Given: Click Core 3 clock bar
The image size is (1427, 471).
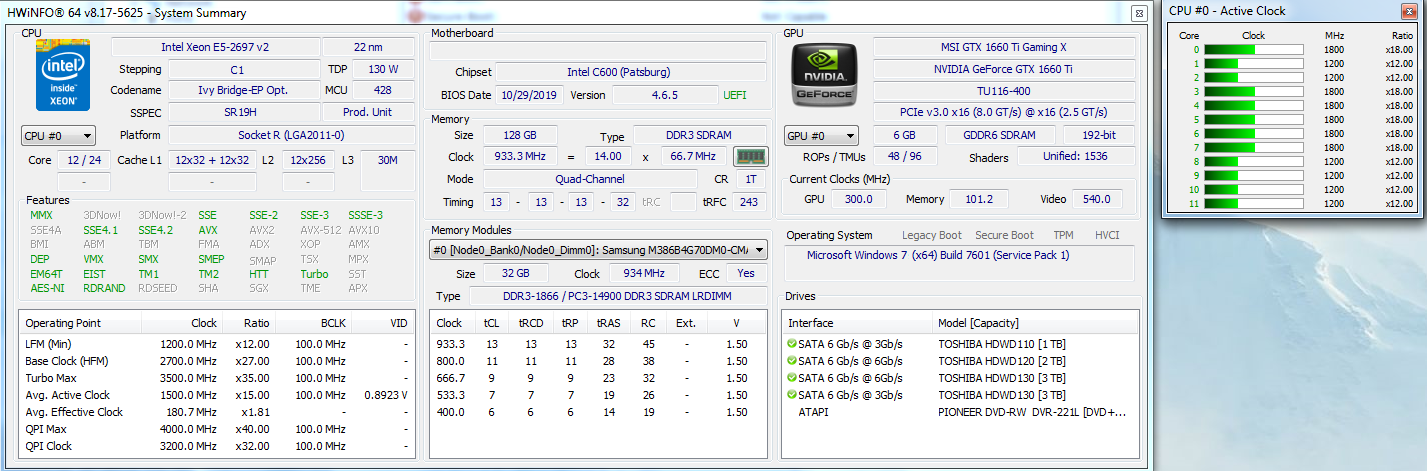Looking at the screenshot, I should coord(1252,92).
